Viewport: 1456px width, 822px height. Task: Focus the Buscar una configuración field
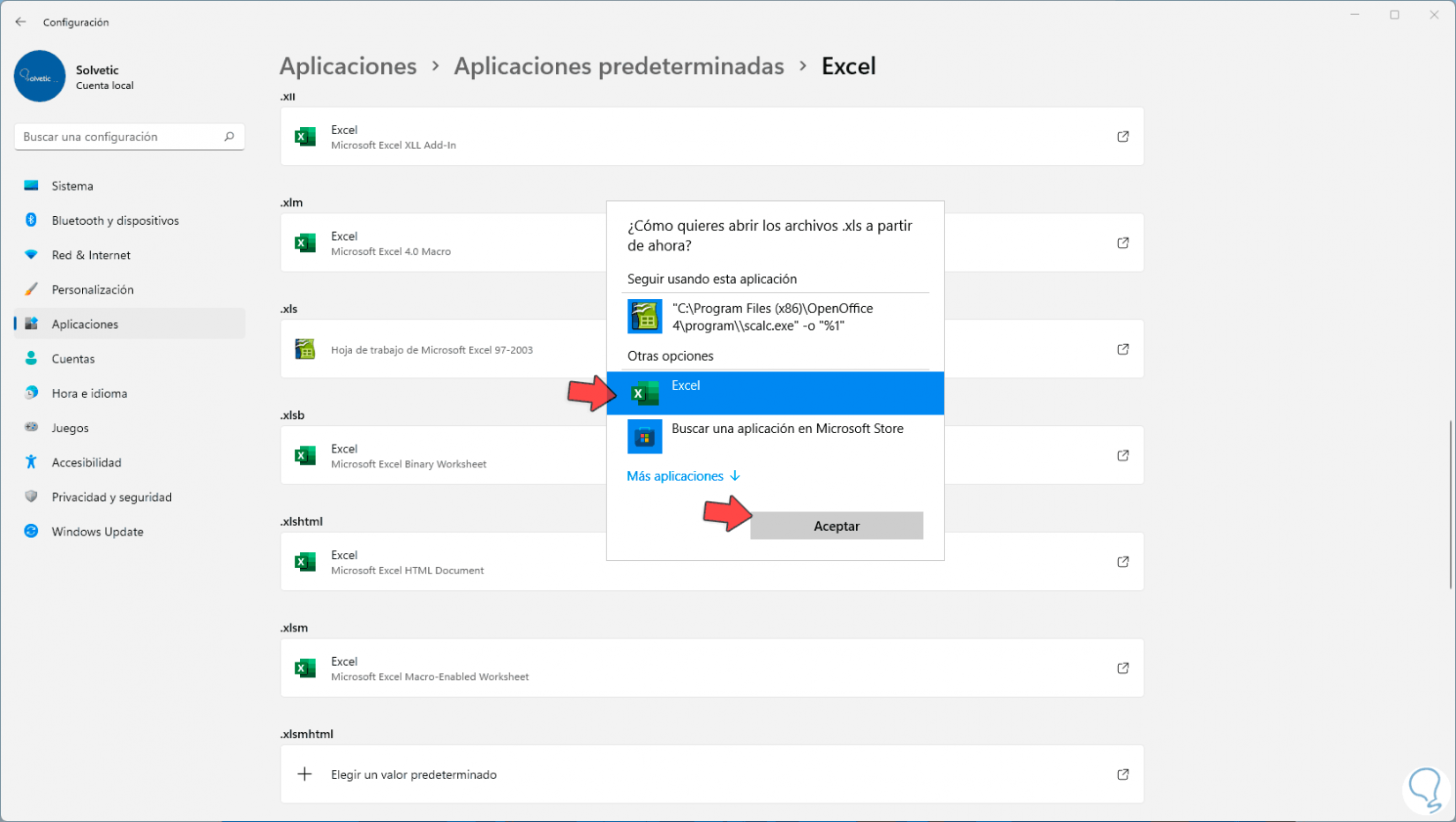[130, 137]
